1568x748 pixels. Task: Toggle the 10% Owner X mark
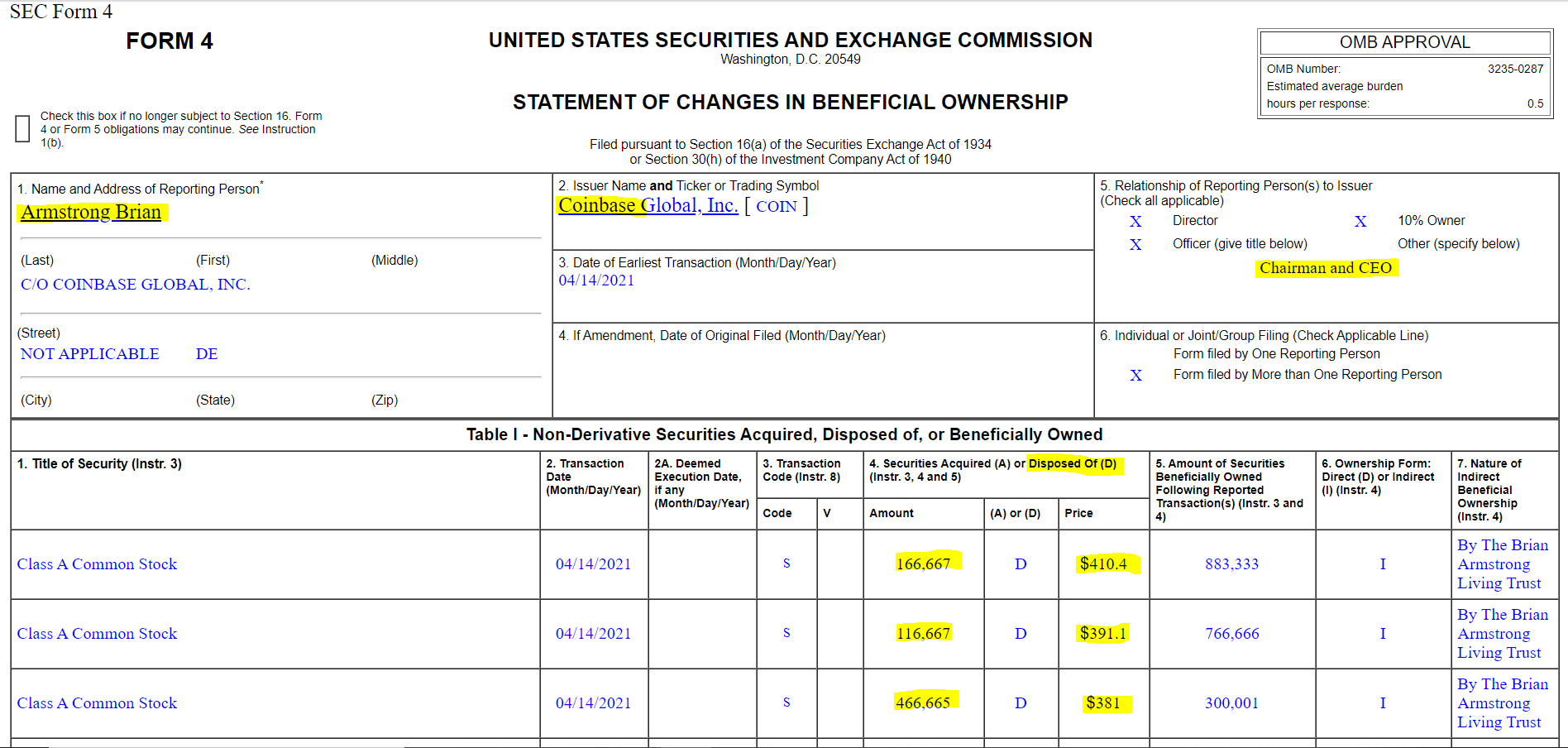(x=1360, y=221)
